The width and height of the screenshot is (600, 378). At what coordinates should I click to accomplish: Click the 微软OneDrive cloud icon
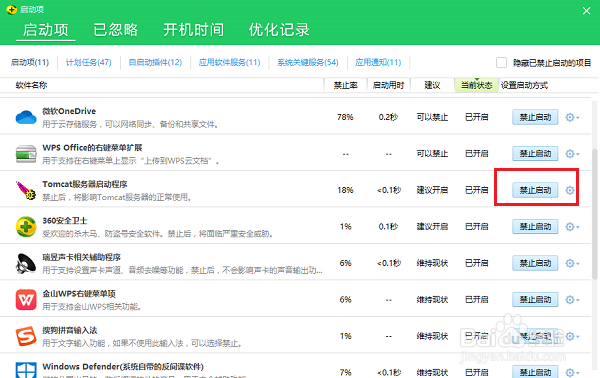pos(26,117)
